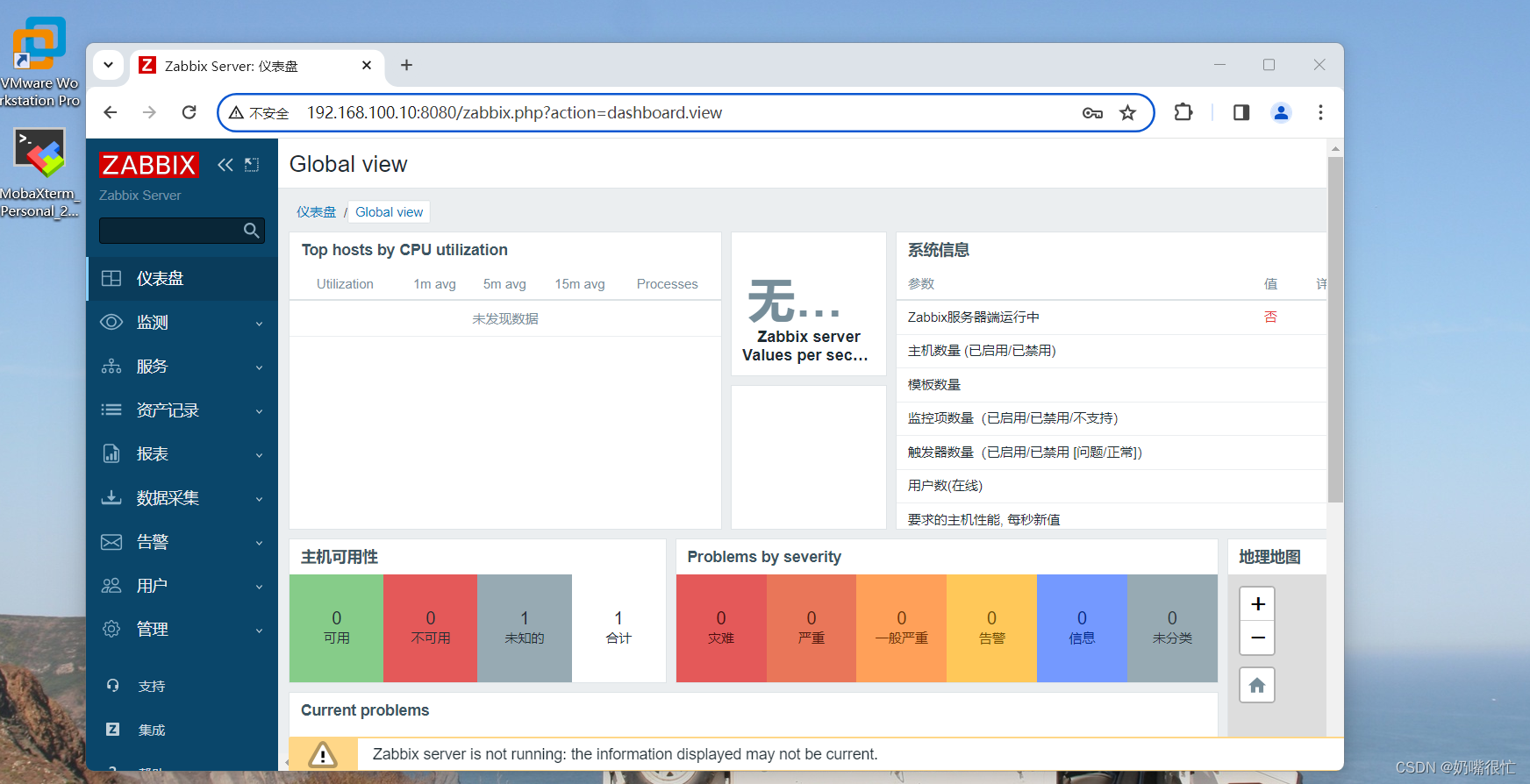Click the 仪表盘 breadcrumb link

[316, 212]
